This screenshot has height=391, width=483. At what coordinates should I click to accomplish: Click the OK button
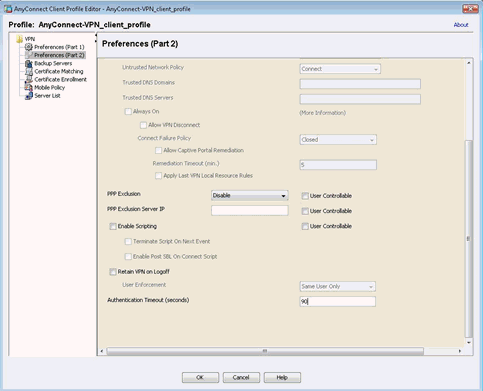coord(200,377)
